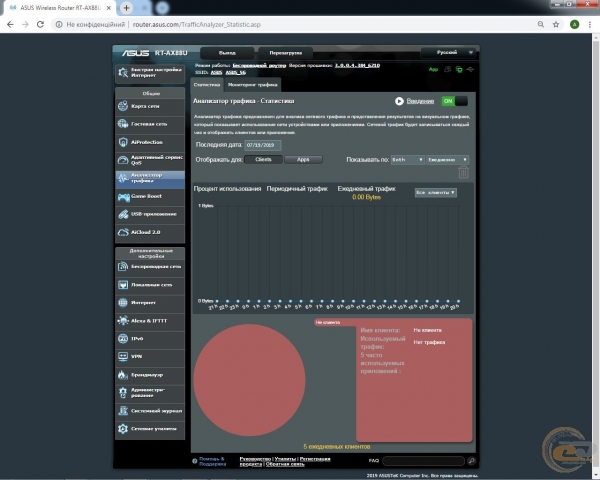Switch to the Статистика tab
This screenshot has width=600, height=480.
207,85
